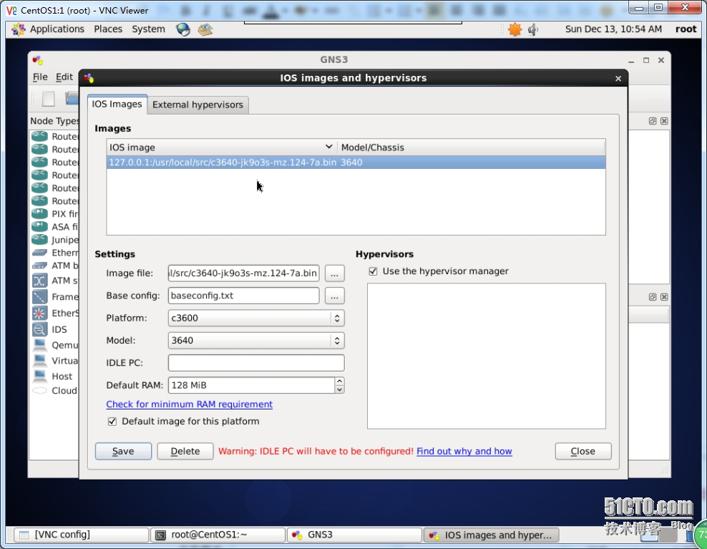Undock the upper right GNS3 panel
707x549 pixels.
652,121
